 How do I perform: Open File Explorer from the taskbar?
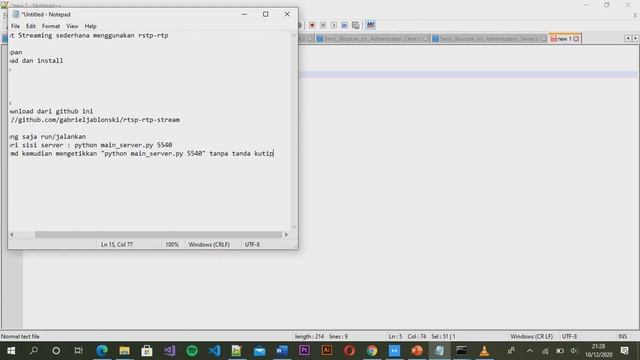(124, 351)
